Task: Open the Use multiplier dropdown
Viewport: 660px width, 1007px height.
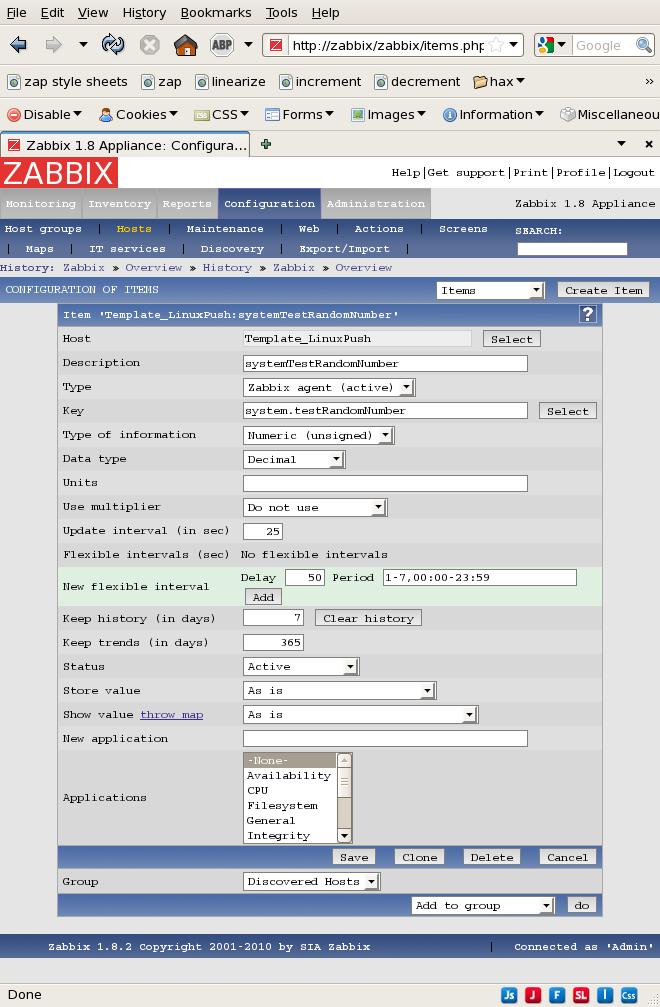Action: (315, 507)
